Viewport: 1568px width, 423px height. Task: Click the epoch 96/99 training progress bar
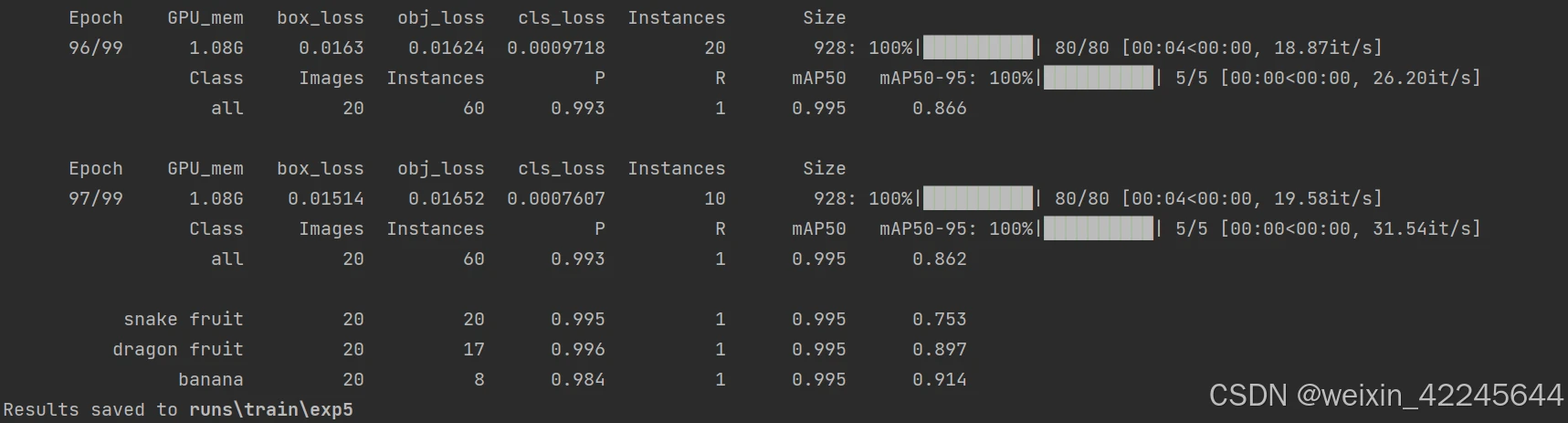[x=978, y=48]
